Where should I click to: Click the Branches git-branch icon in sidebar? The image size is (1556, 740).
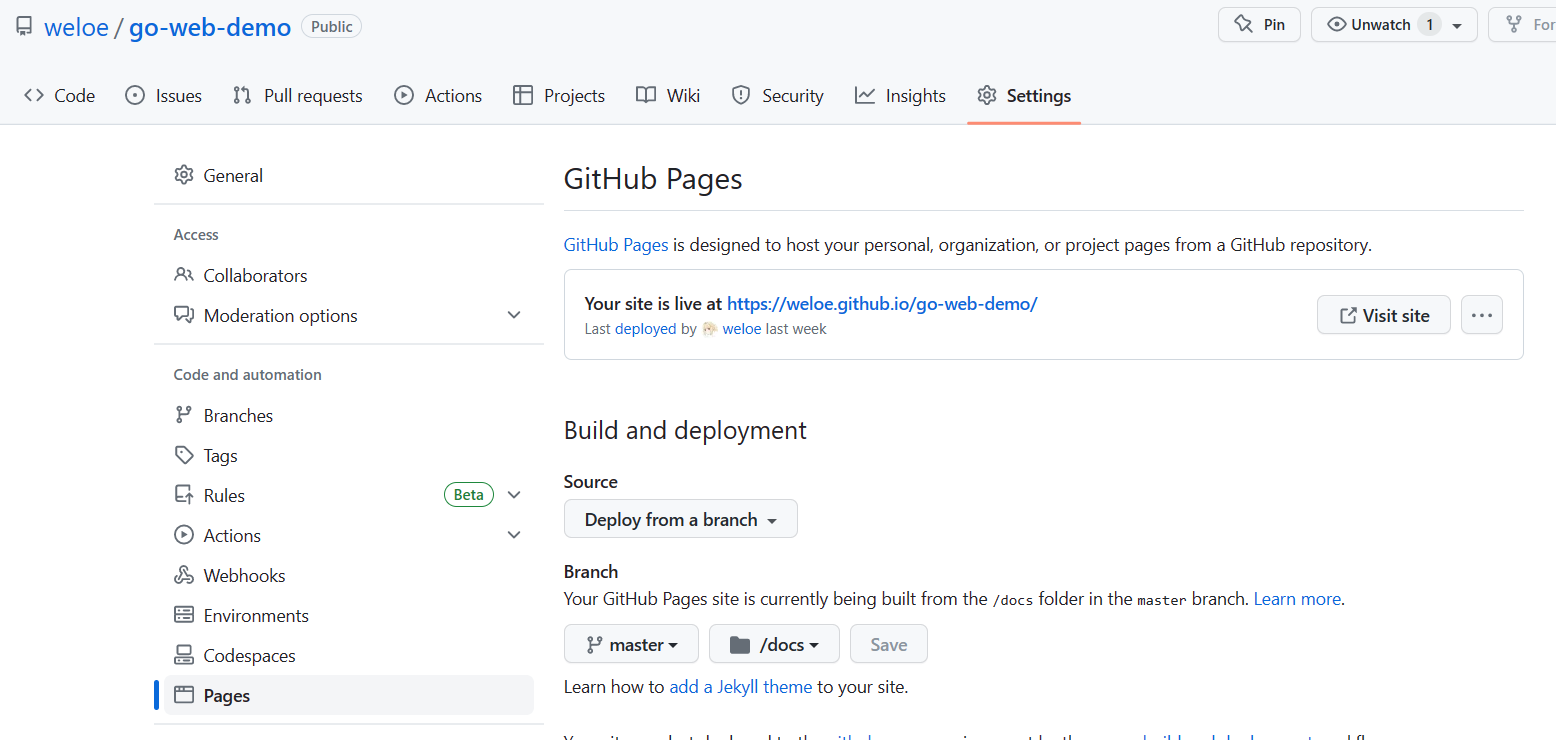(184, 415)
